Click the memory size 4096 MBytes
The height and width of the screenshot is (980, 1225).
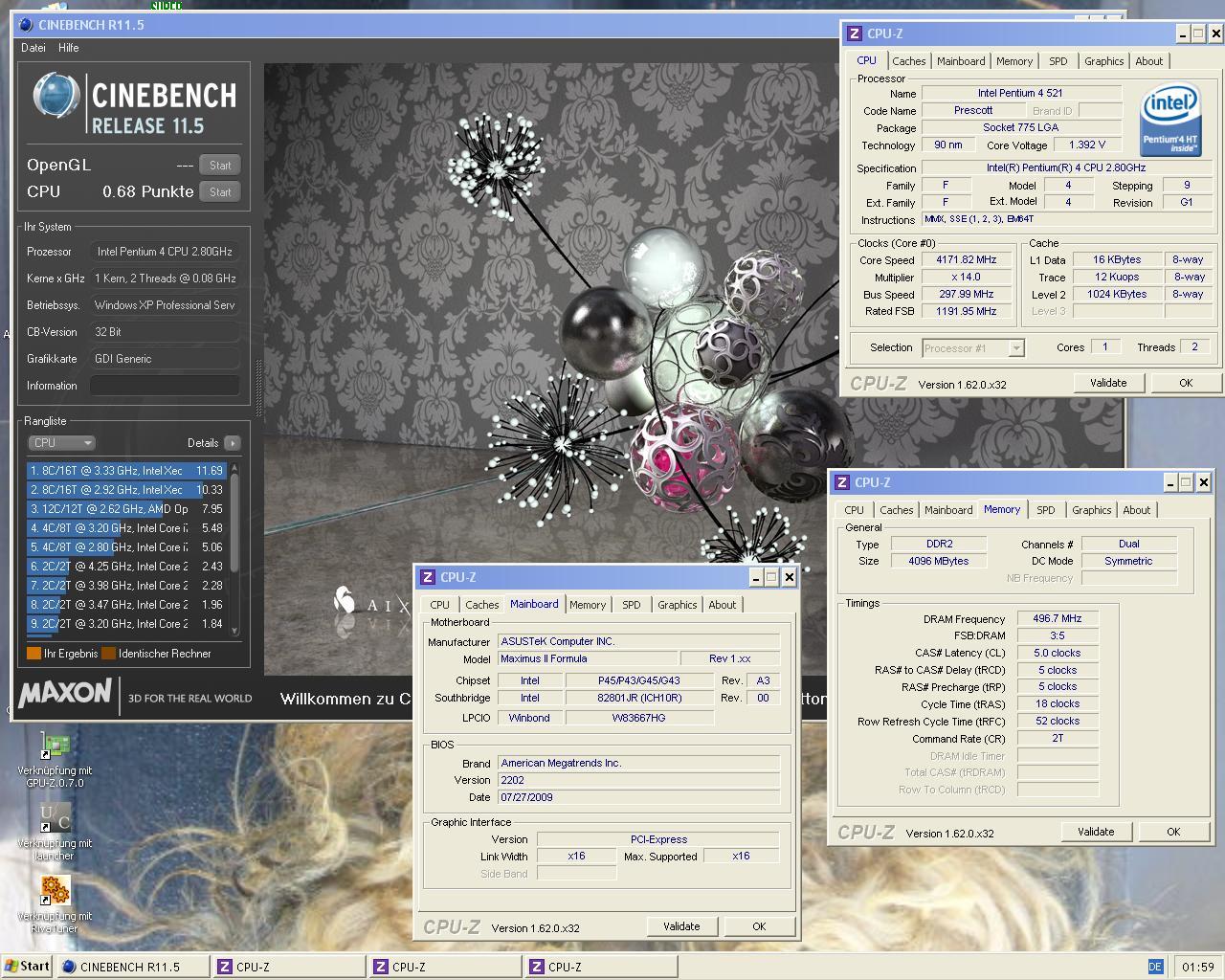click(x=938, y=562)
